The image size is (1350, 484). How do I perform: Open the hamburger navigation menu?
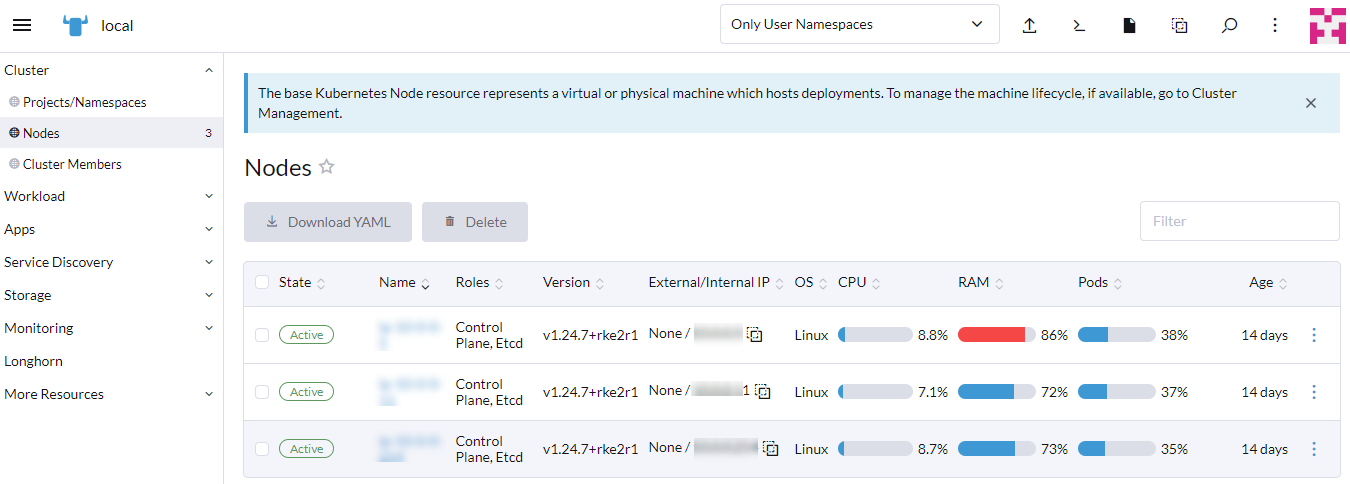click(x=22, y=25)
